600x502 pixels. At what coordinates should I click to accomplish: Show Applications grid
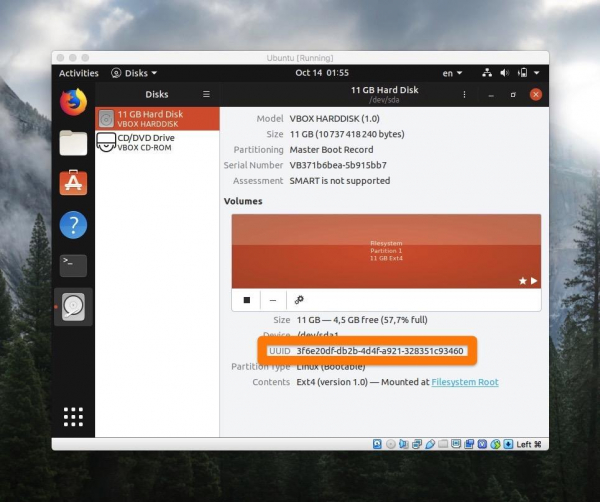coord(73,417)
